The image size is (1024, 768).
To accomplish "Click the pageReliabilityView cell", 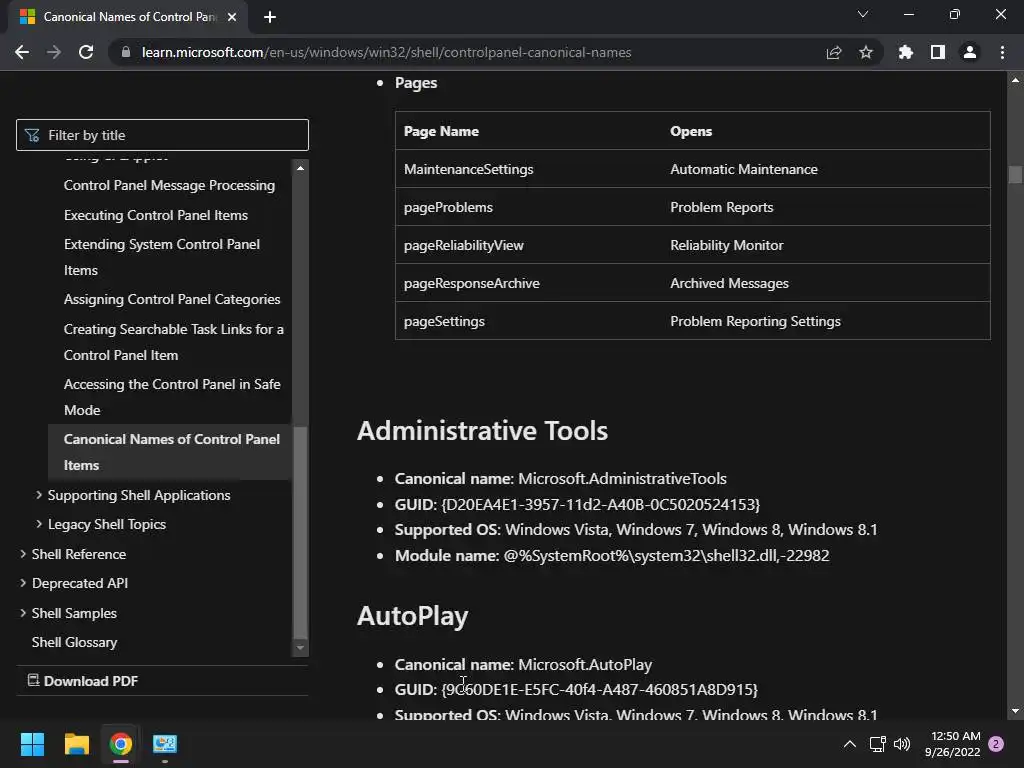I will click(x=528, y=245).
